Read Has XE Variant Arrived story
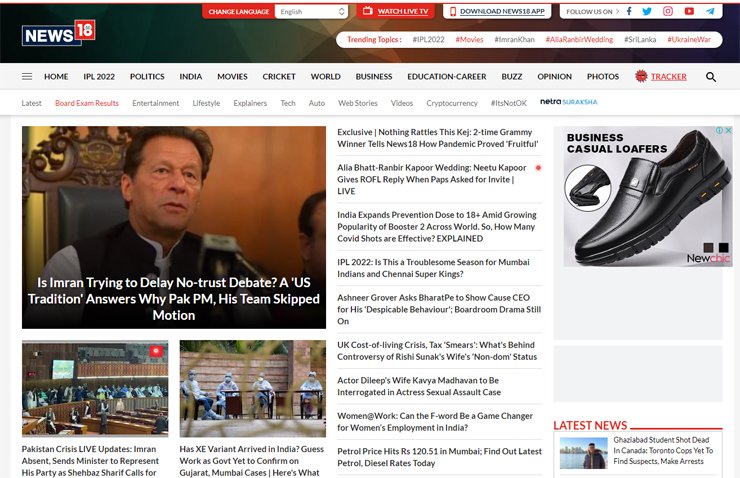 click(252, 461)
